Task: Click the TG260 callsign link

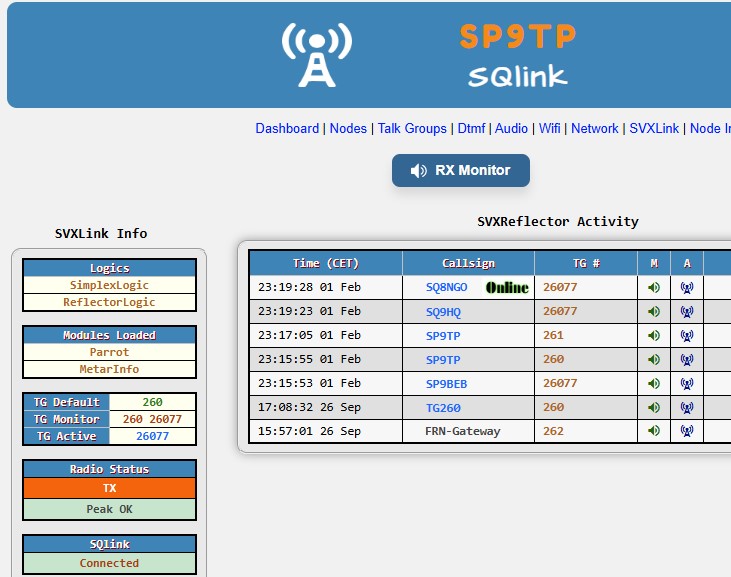Action: coord(443,407)
